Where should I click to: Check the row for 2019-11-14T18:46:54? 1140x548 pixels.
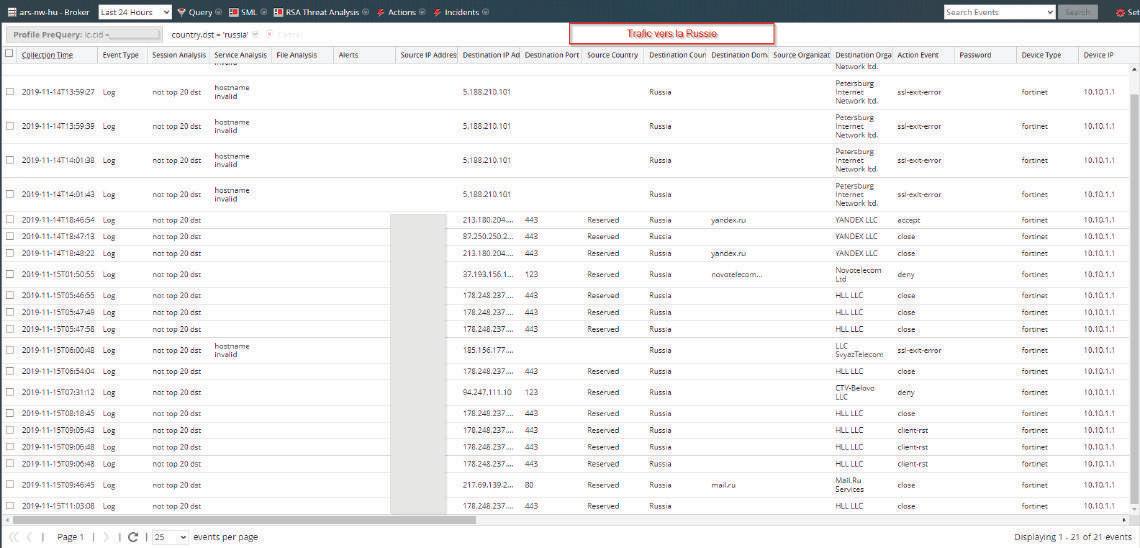point(9,219)
